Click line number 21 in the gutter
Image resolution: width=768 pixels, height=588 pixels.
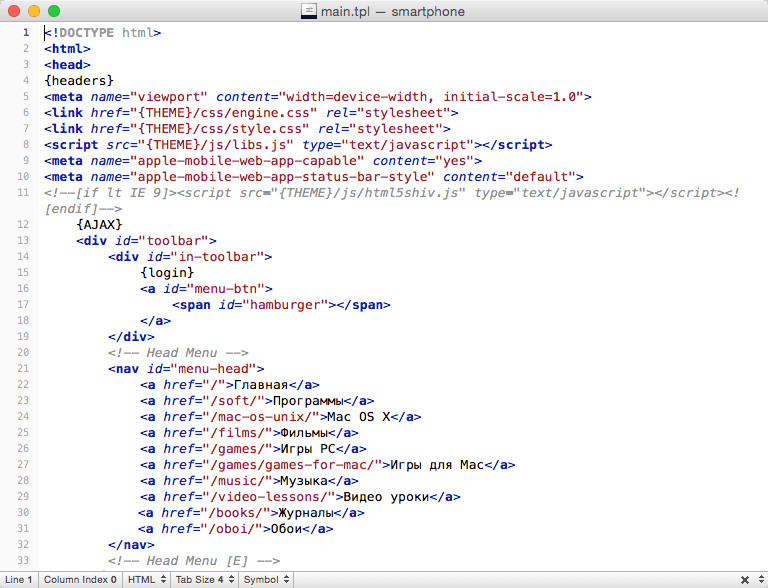(23, 368)
